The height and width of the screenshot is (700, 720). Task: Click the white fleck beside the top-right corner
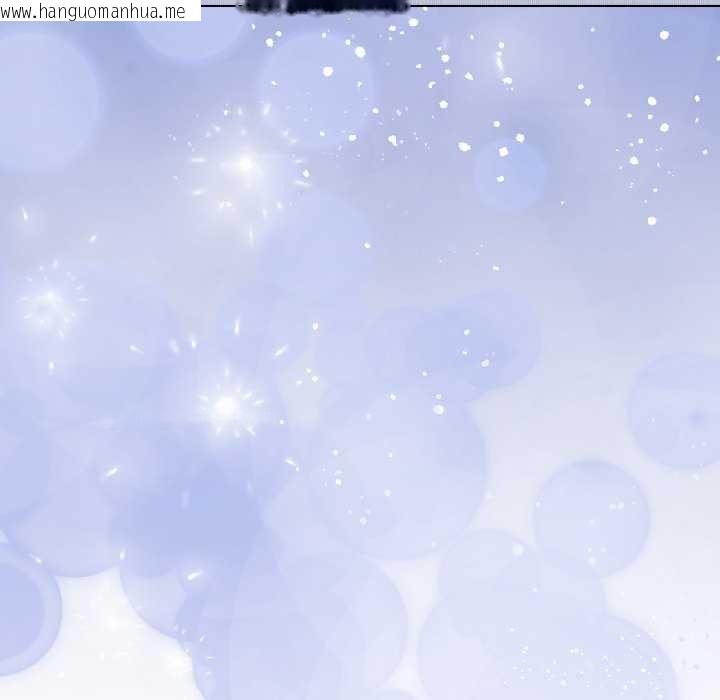664,35
